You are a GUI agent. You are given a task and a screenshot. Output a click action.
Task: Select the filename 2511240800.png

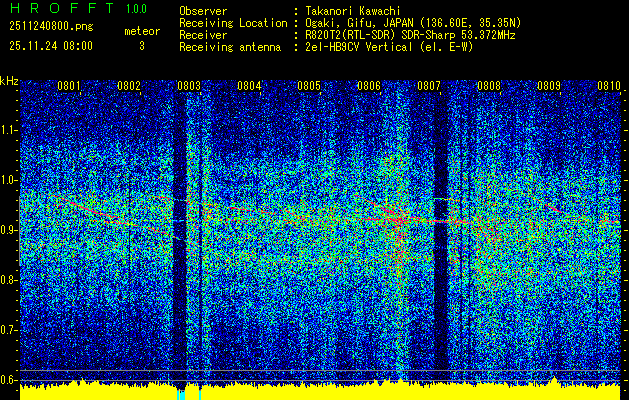point(51,26)
